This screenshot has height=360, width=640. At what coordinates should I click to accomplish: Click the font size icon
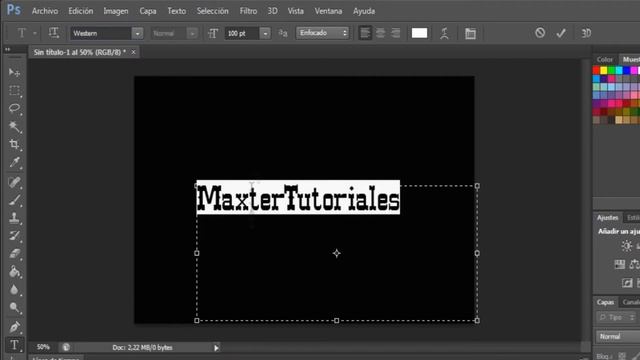click(213, 33)
